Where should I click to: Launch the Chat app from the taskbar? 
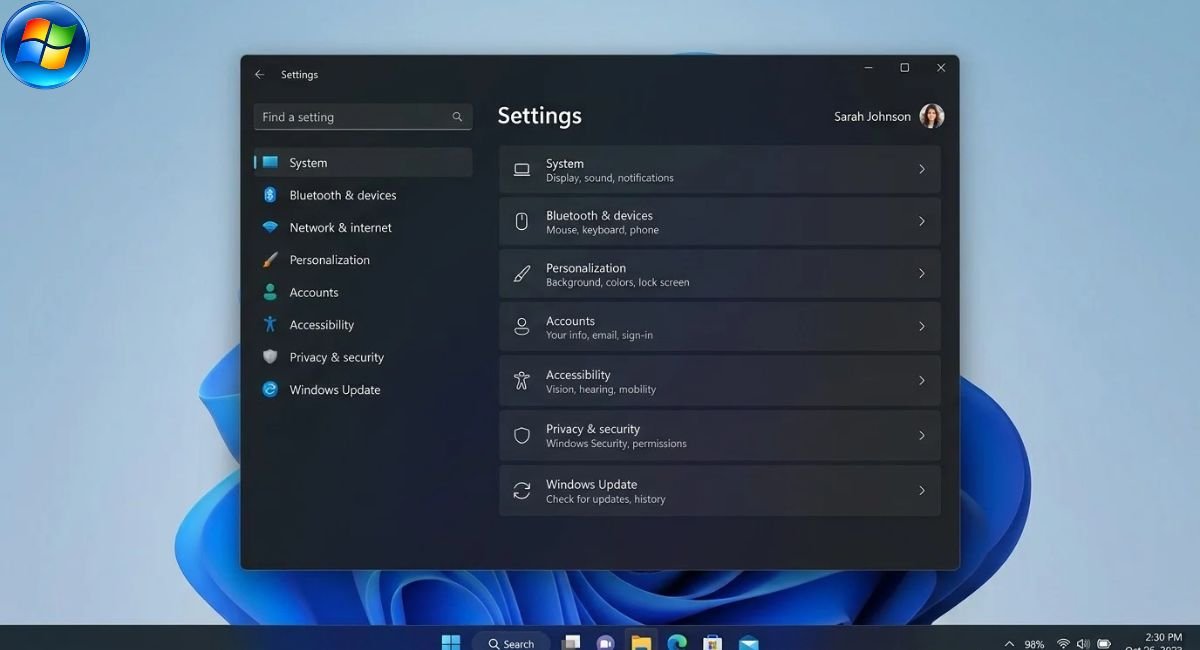click(605, 643)
